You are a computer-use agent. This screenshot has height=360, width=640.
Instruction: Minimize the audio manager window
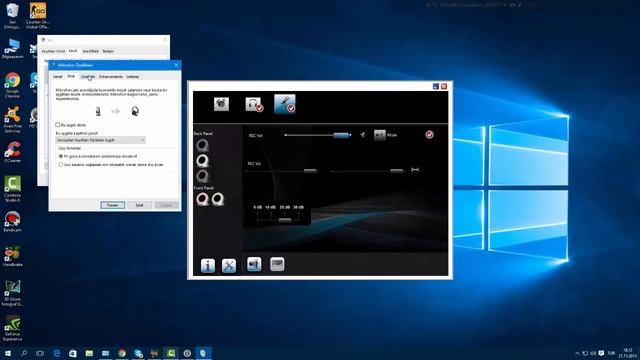[x=436, y=86]
